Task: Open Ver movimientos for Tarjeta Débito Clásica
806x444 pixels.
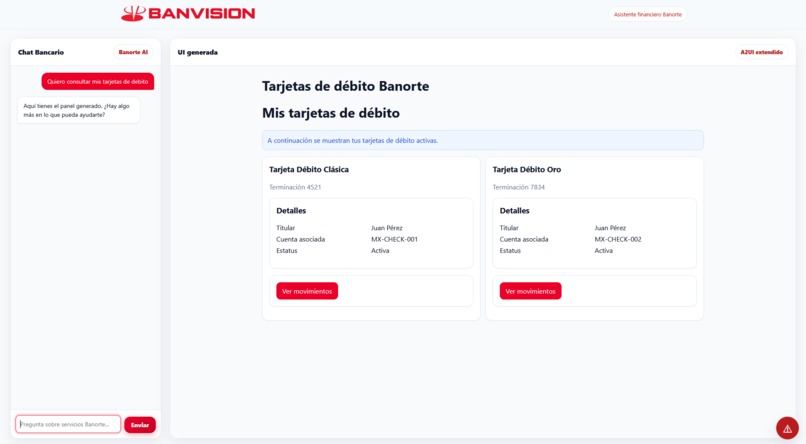Action: [x=307, y=291]
